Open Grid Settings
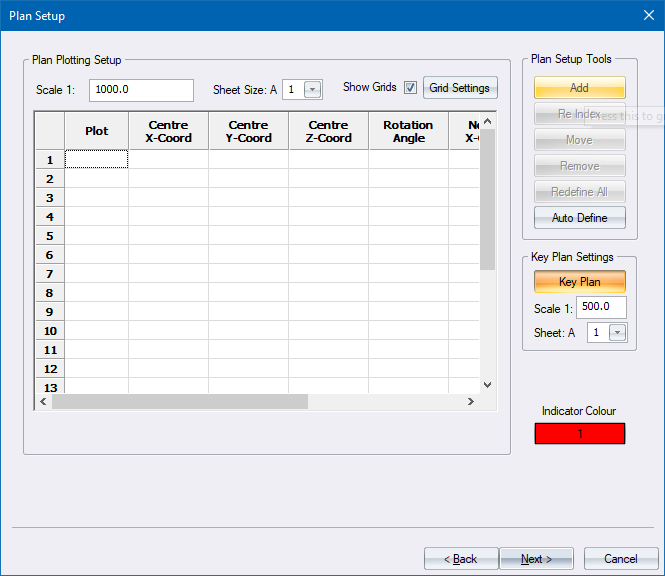 pyautogui.click(x=459, y=88)
